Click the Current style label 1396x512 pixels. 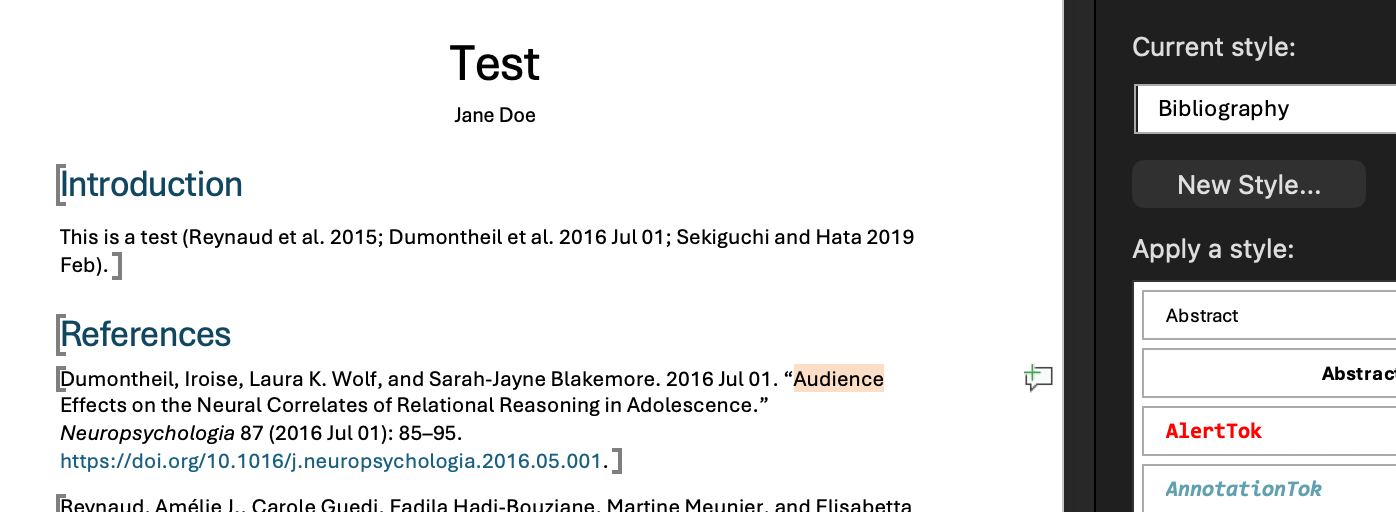coord(1213,47)
